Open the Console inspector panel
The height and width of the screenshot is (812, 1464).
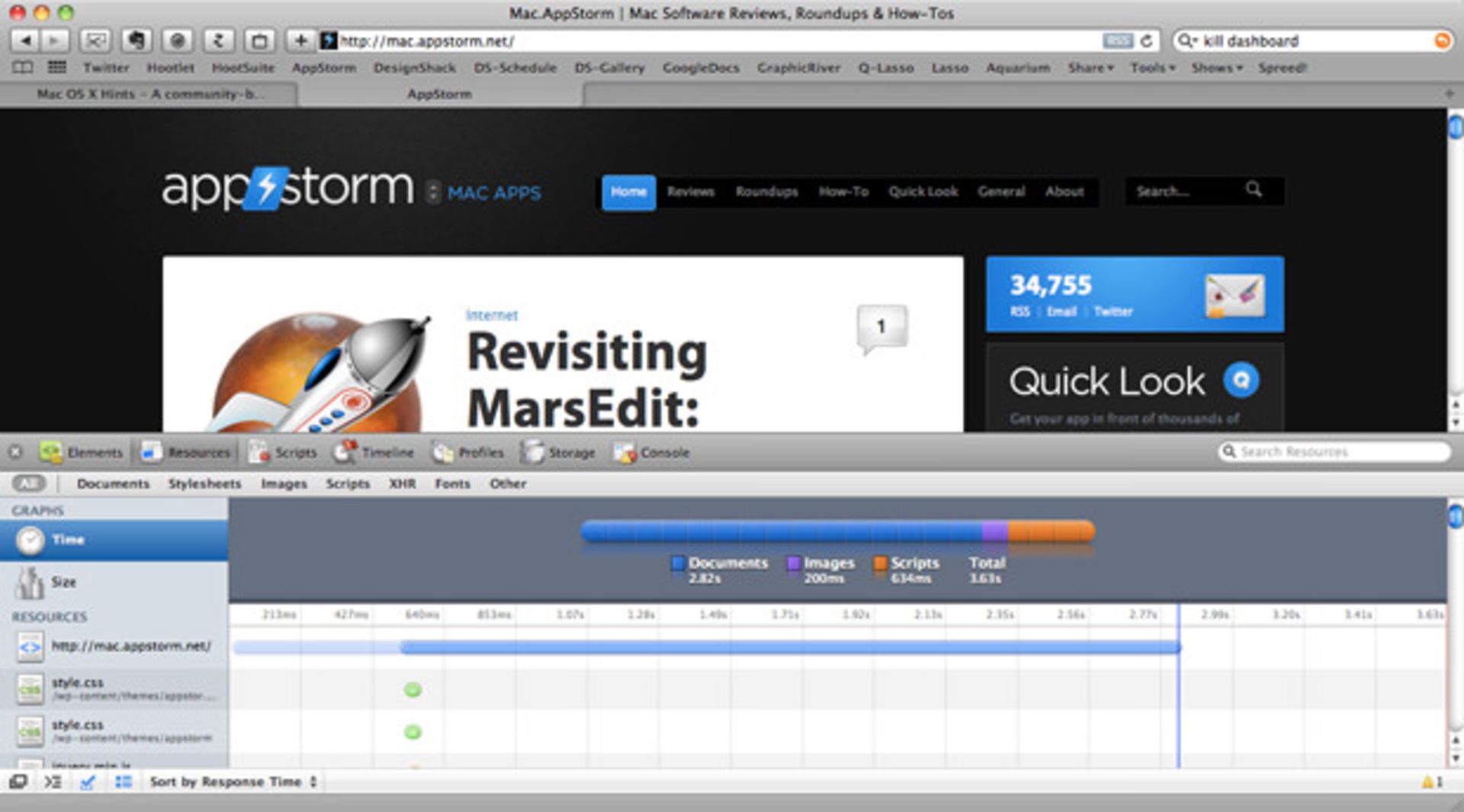(651, 452)
